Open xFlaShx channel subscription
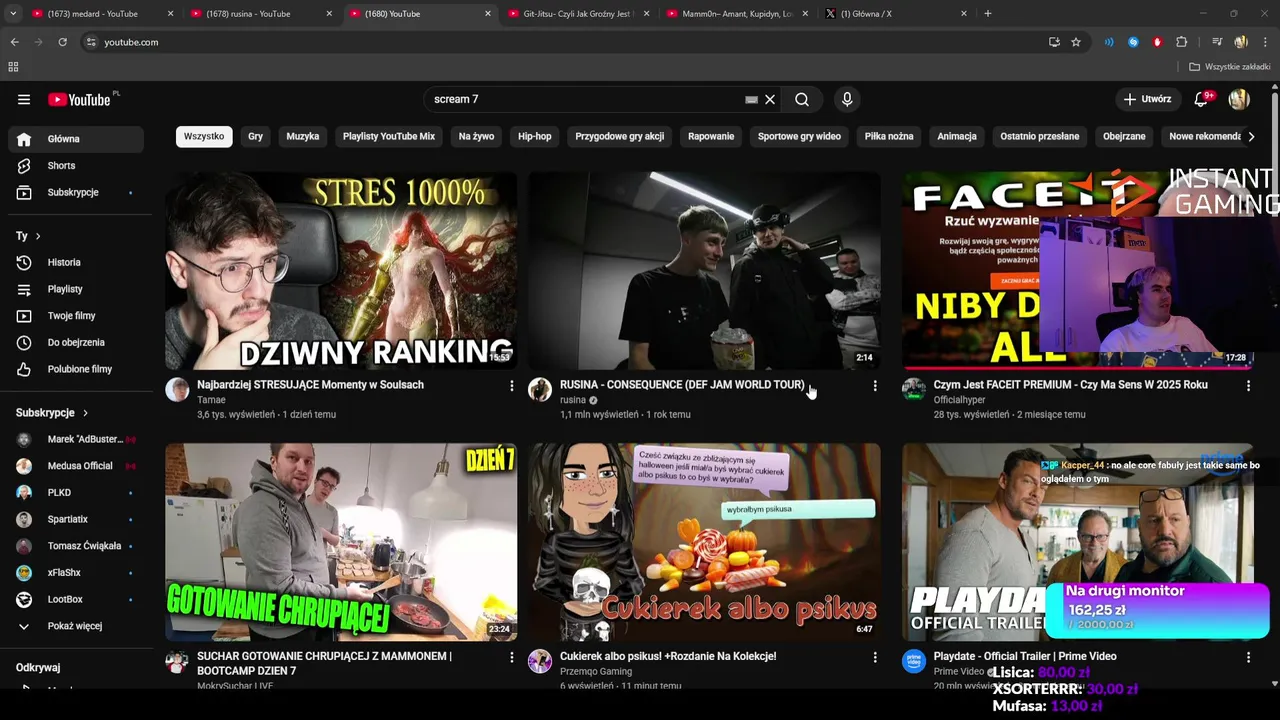Screen dimensions: 1280x720 point(76,572)
